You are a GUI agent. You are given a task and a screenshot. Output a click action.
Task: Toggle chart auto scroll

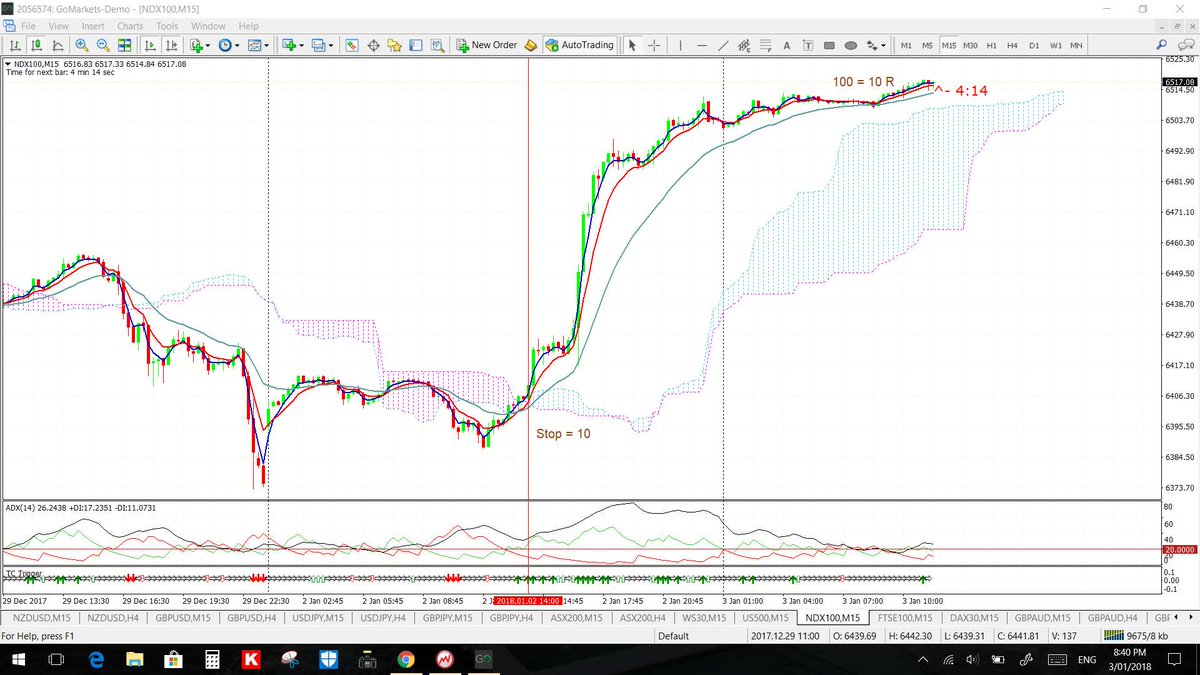pos(150,45)
